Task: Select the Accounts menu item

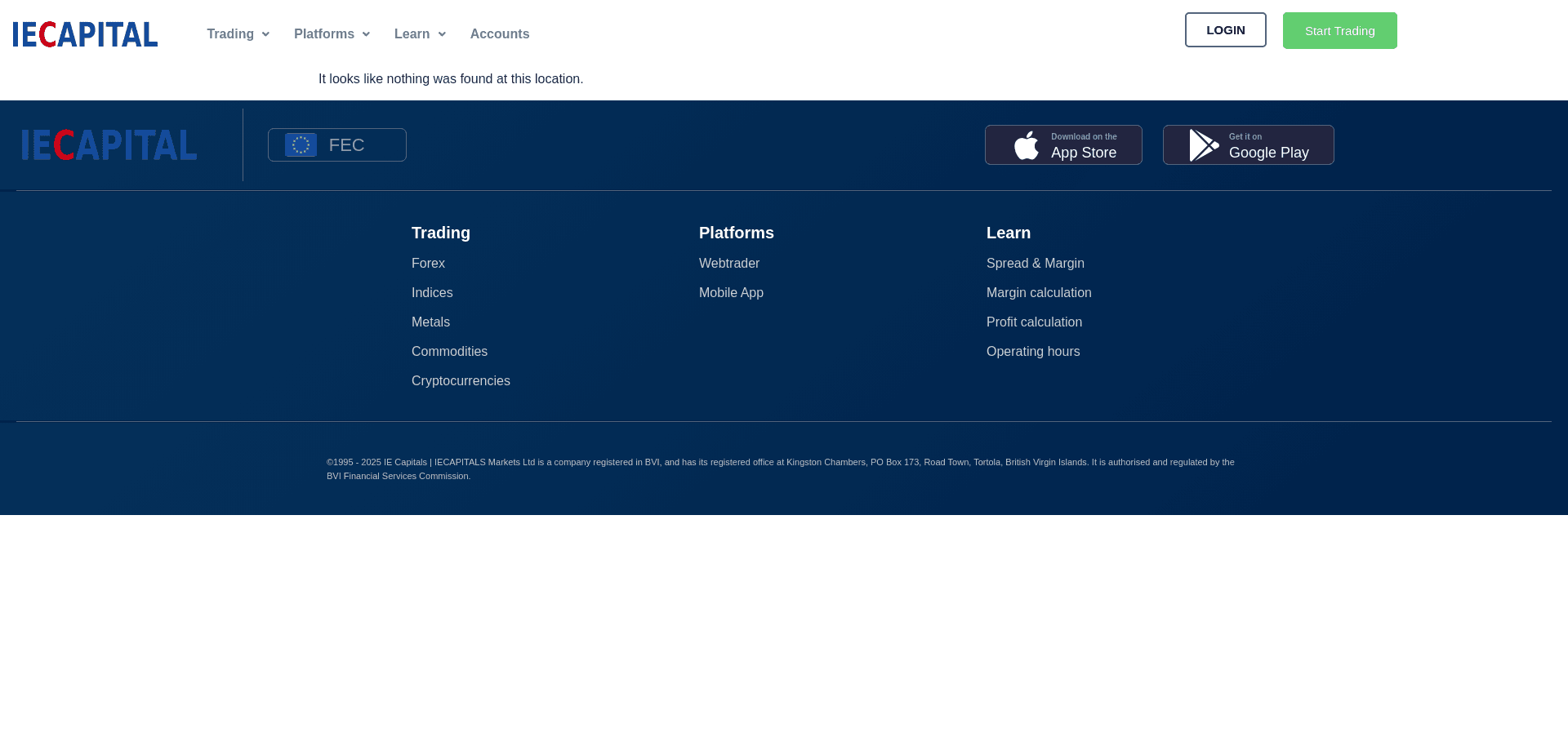Action: pos(499,33)
